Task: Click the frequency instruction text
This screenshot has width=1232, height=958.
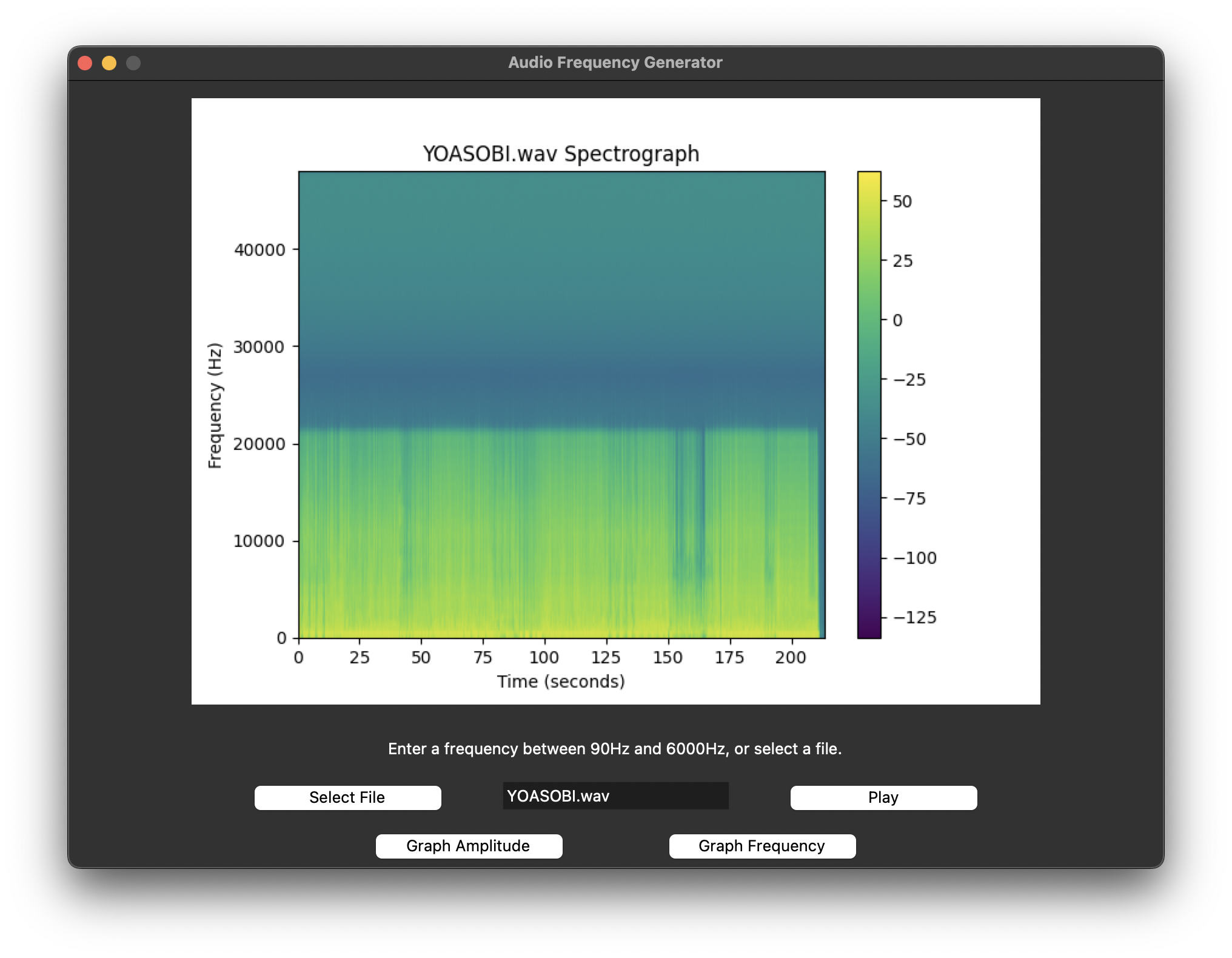Action: point(615,748)
